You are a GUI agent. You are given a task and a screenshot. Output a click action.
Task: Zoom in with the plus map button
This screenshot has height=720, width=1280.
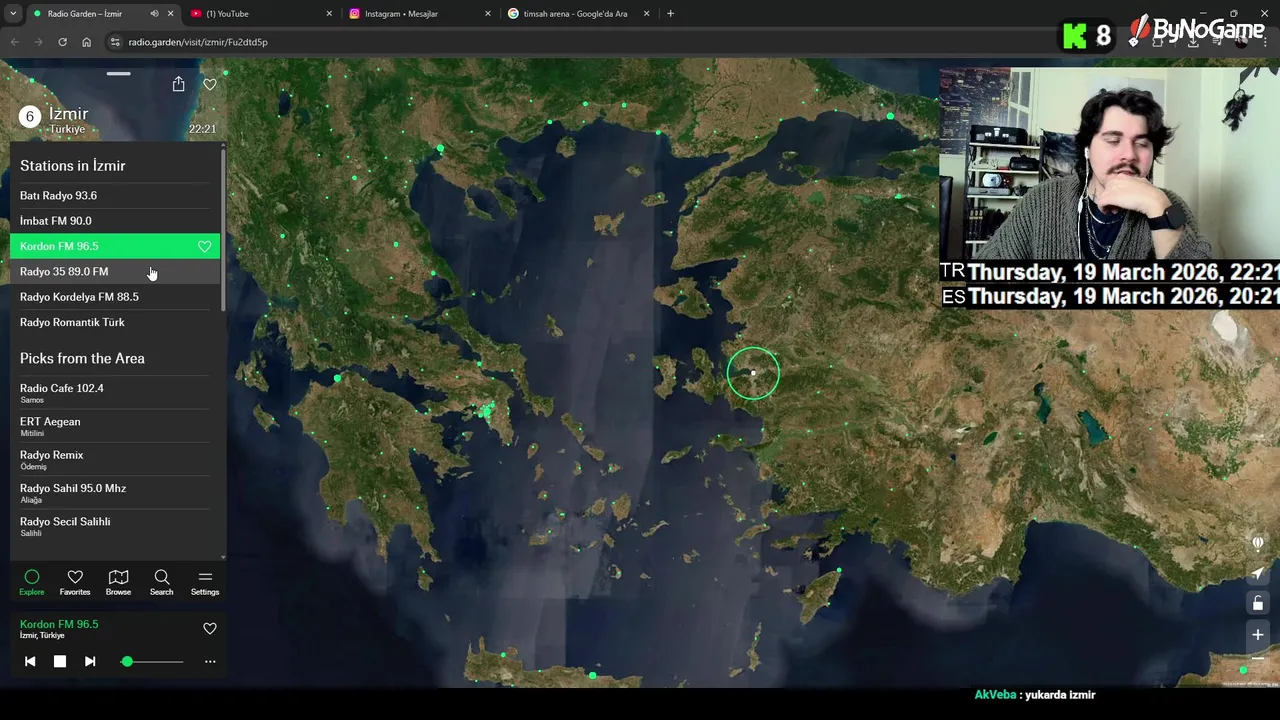coord(1258,634)
